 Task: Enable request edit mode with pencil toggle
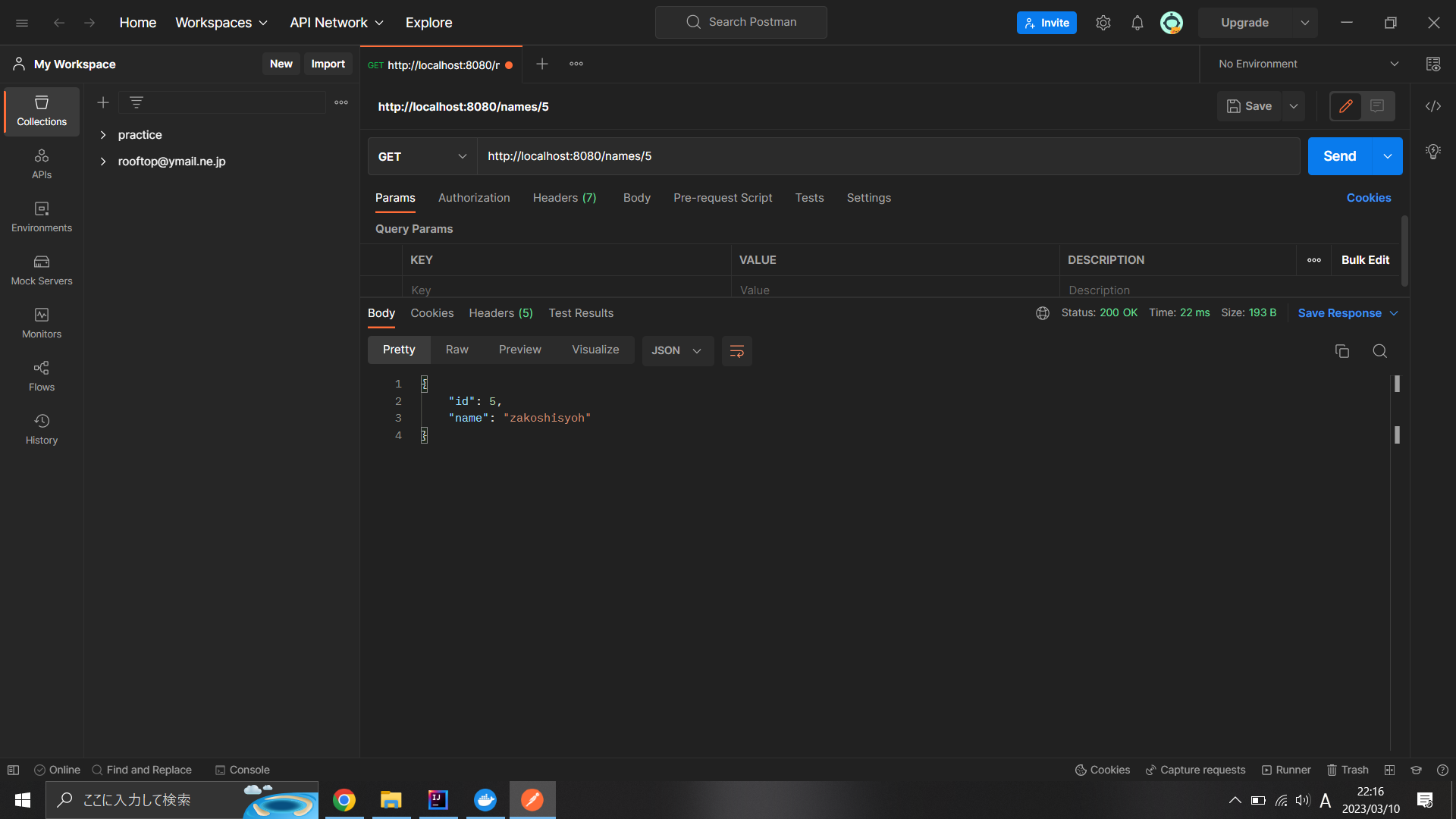[x=1347, y=106]
